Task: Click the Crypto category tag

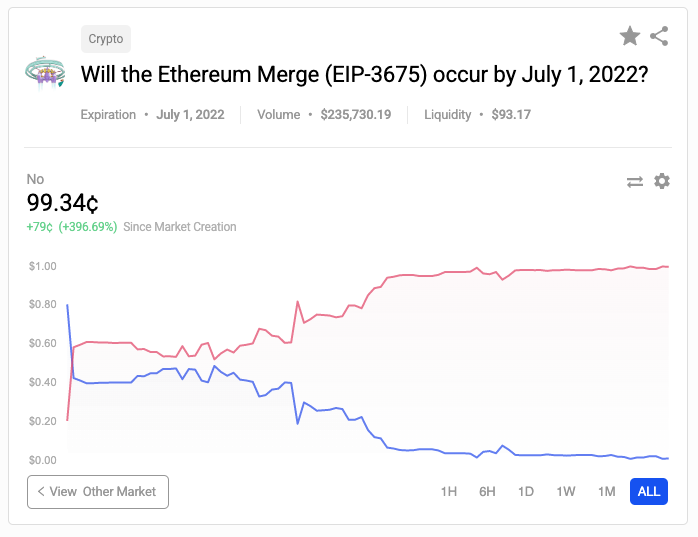Action: (106, 39)
